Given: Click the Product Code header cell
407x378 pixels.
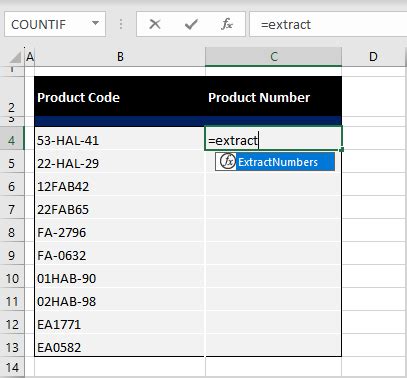Looking at the screenshot, I should 119,97.
